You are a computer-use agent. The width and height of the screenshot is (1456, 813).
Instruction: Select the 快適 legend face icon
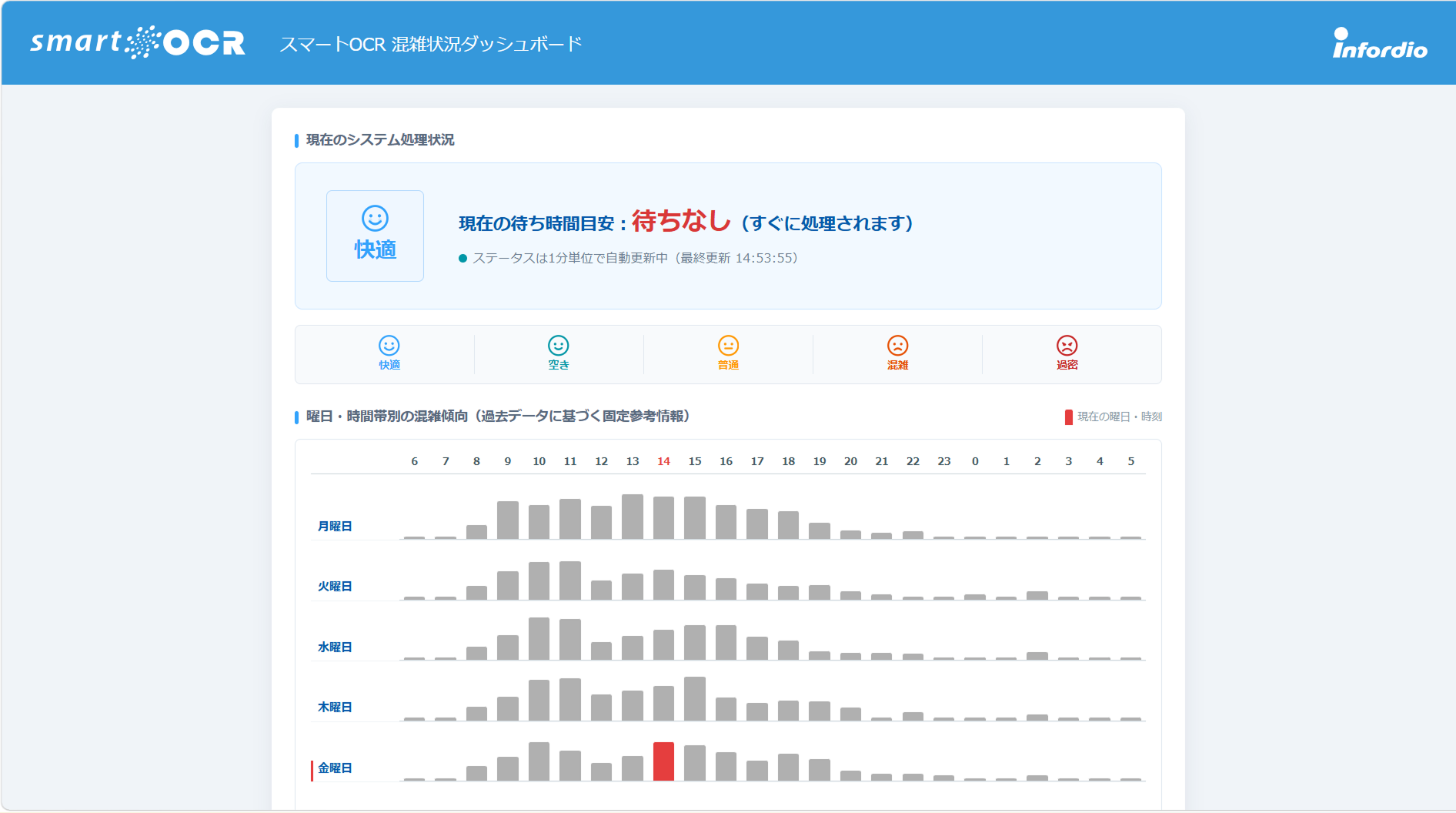pyautogui.click(x=389, y=345)
